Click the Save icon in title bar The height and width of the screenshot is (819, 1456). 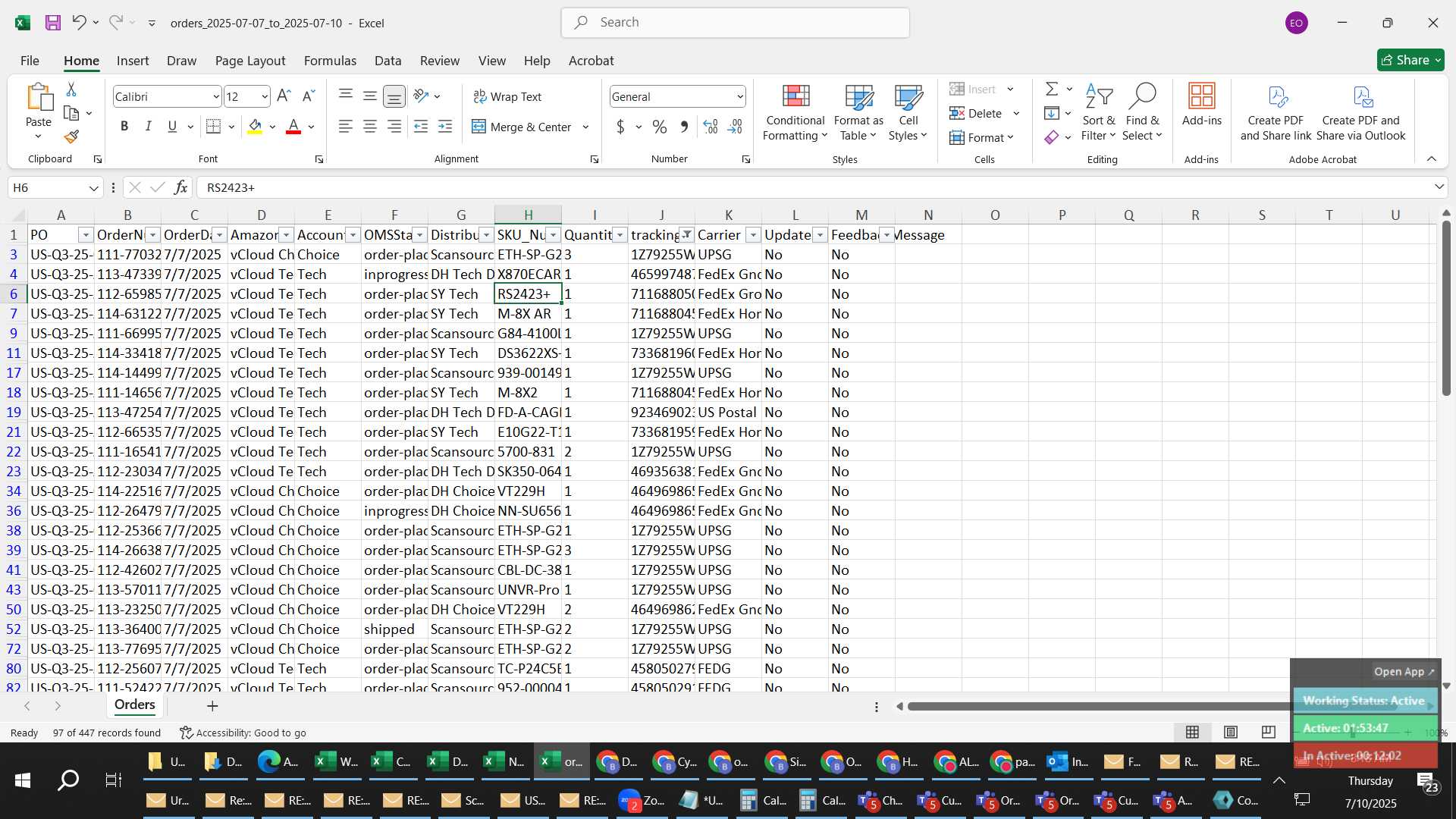pyautogui.click(x=53, y=23)
